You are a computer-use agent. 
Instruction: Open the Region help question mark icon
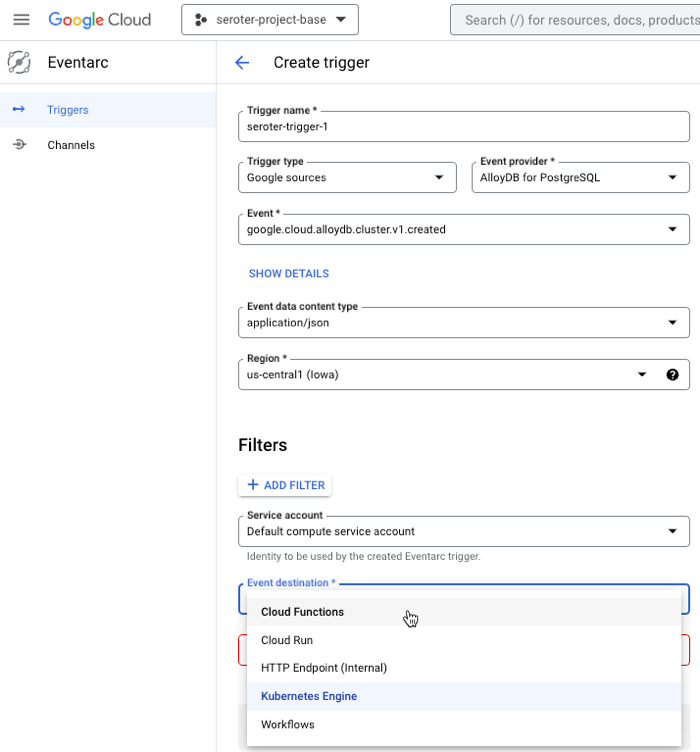click(672, 375)
